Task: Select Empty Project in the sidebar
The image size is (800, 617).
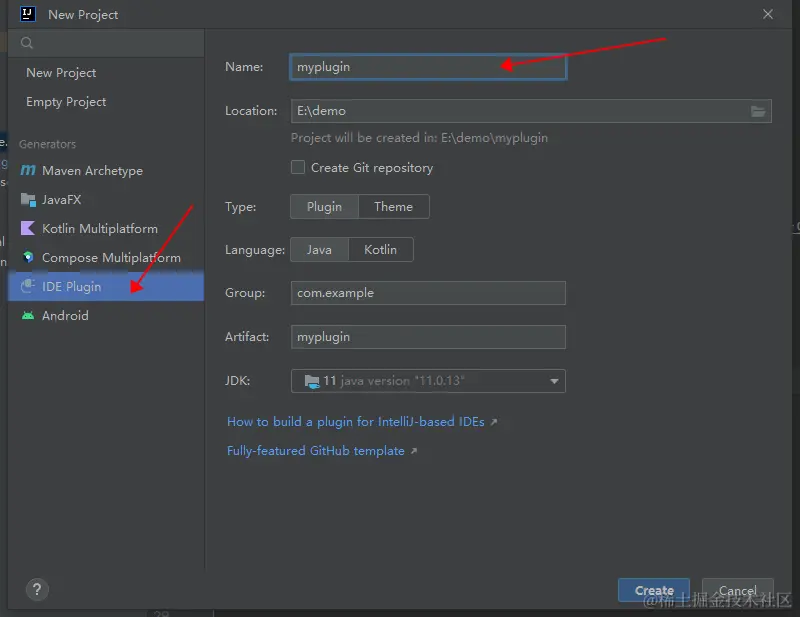Action: click(106, 102)
